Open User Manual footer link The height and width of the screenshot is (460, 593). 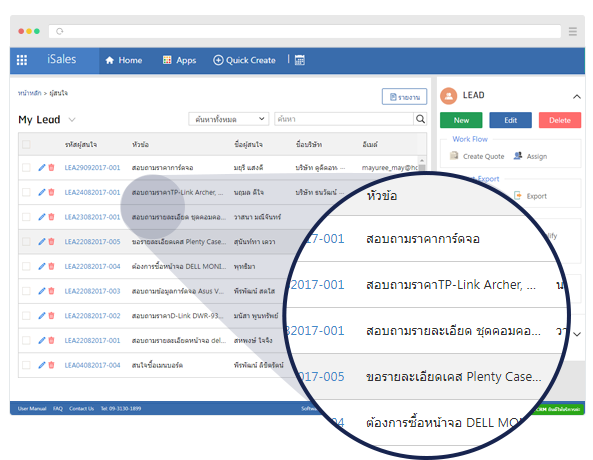[32, 409]
